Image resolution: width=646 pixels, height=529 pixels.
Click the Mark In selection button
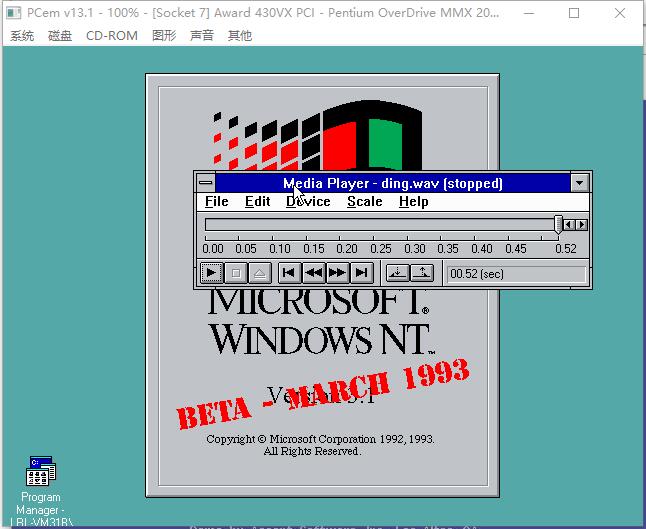point(398,273)
